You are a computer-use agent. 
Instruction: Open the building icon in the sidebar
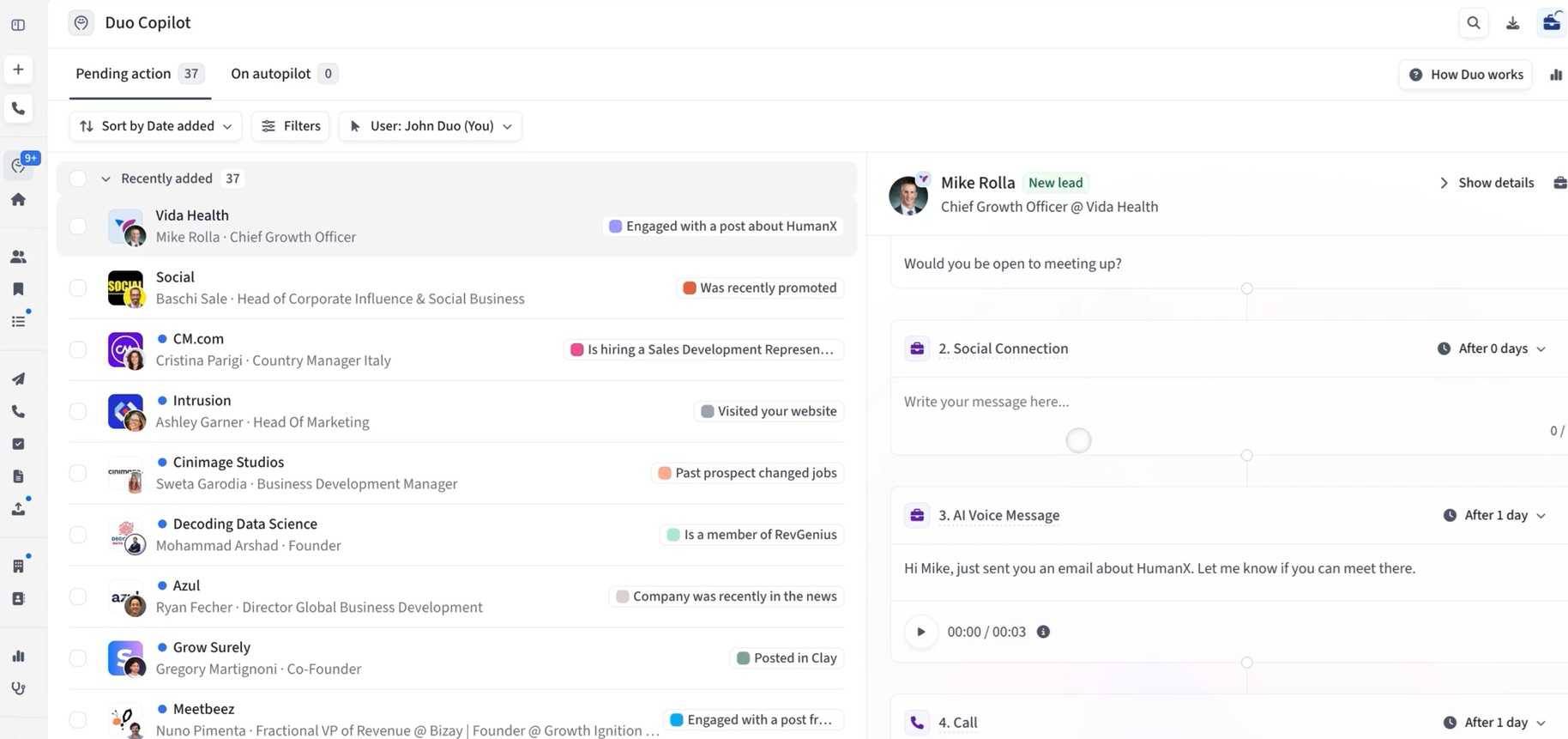[18, 566]
